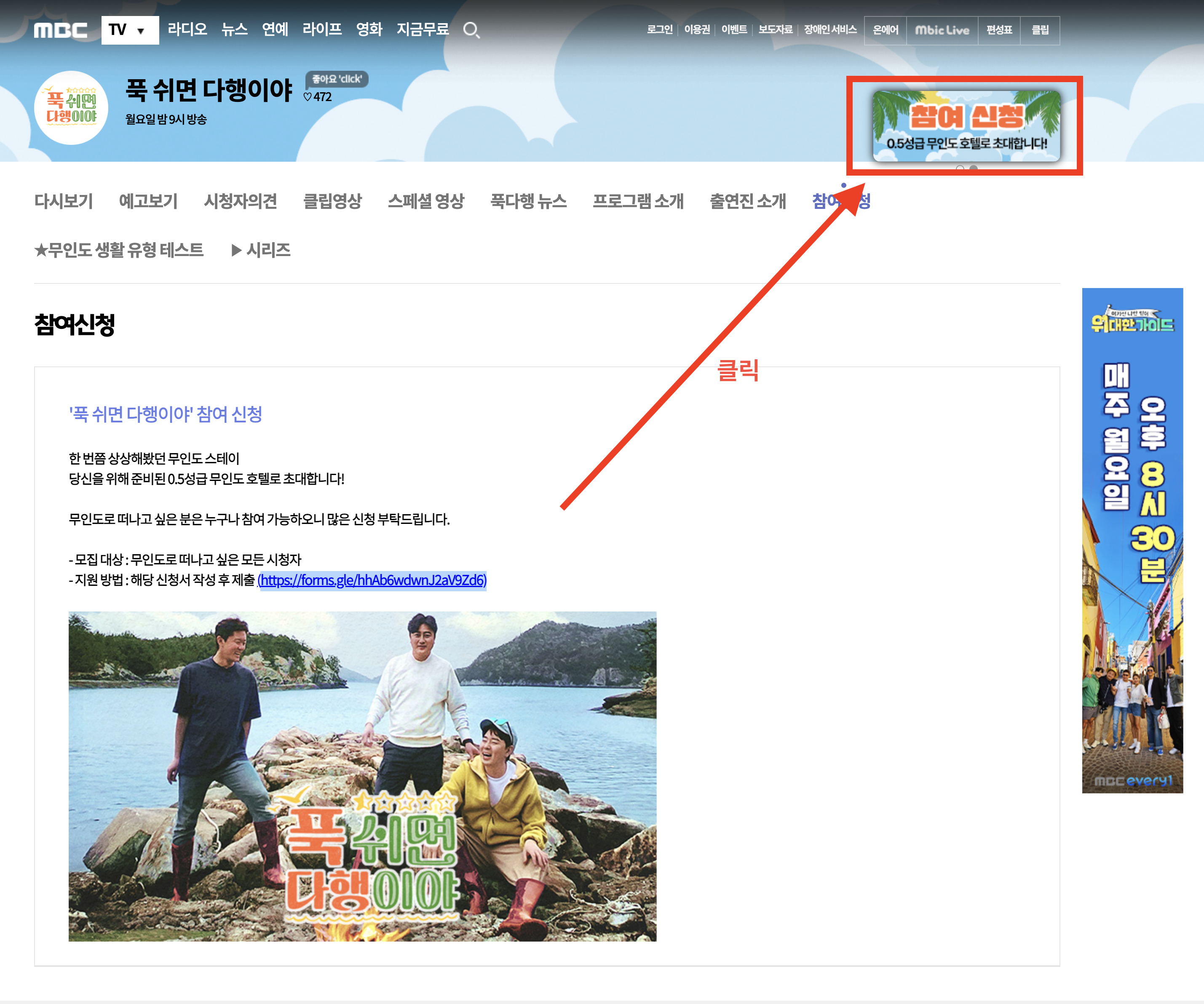Click the 푹 쉬면 다행이야 round program logo
Screen dimensions: 1204x1004
(71, 108)
